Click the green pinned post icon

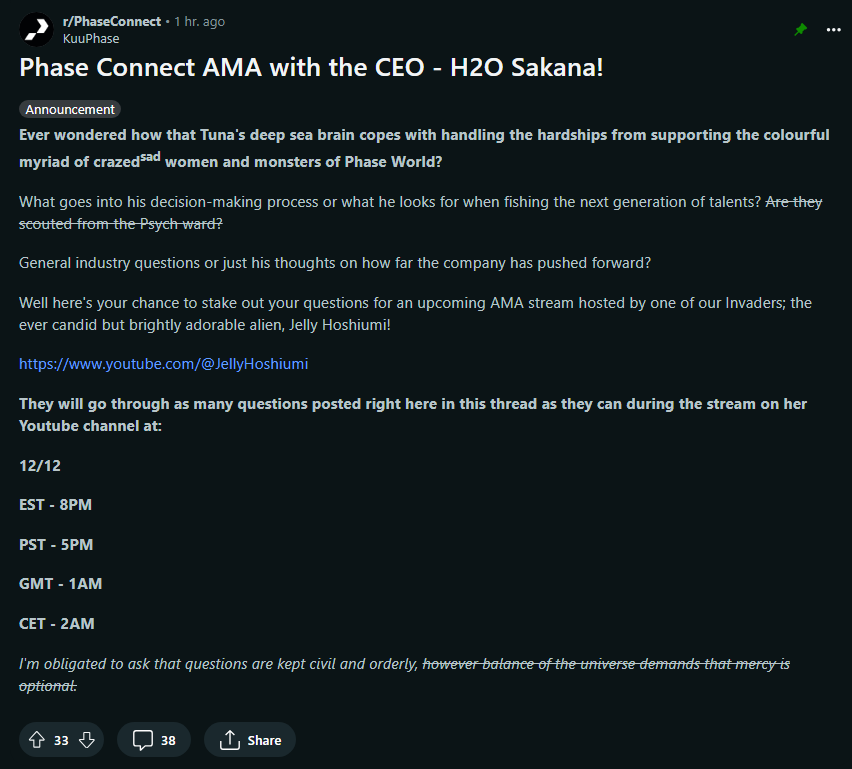(800, 29)
